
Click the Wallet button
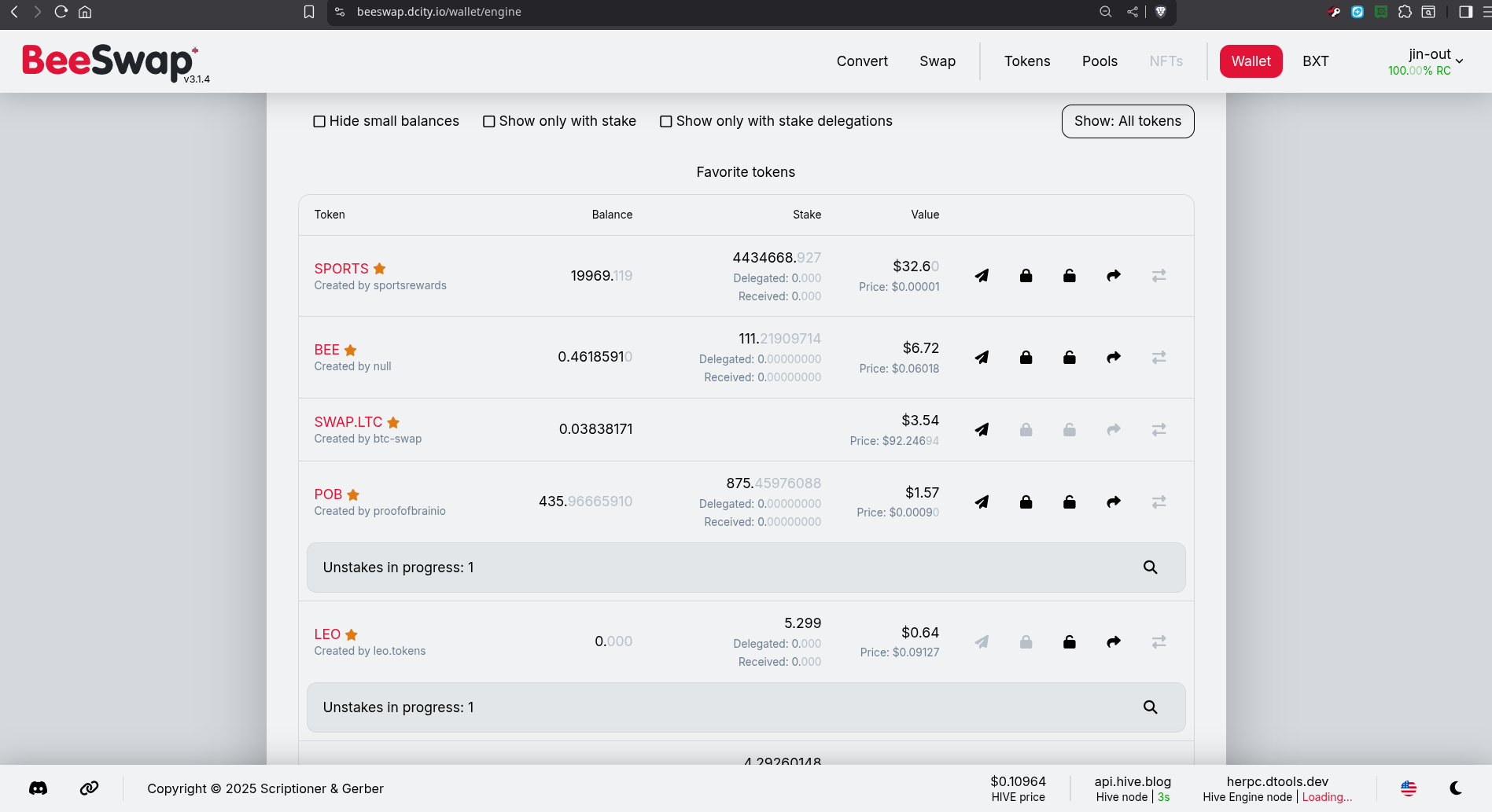pyautogui.click(x=1251, y=61)
